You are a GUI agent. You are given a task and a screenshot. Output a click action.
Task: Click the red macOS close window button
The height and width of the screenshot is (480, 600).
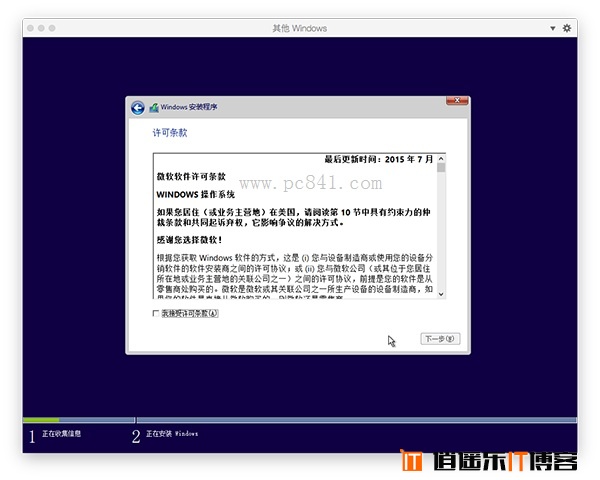click(31, 28)
